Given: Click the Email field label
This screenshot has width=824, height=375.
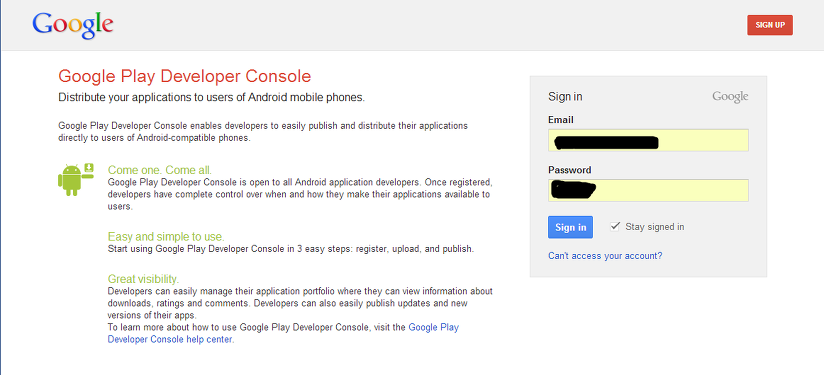Looking at the screenshot, I should pos(561,120).
